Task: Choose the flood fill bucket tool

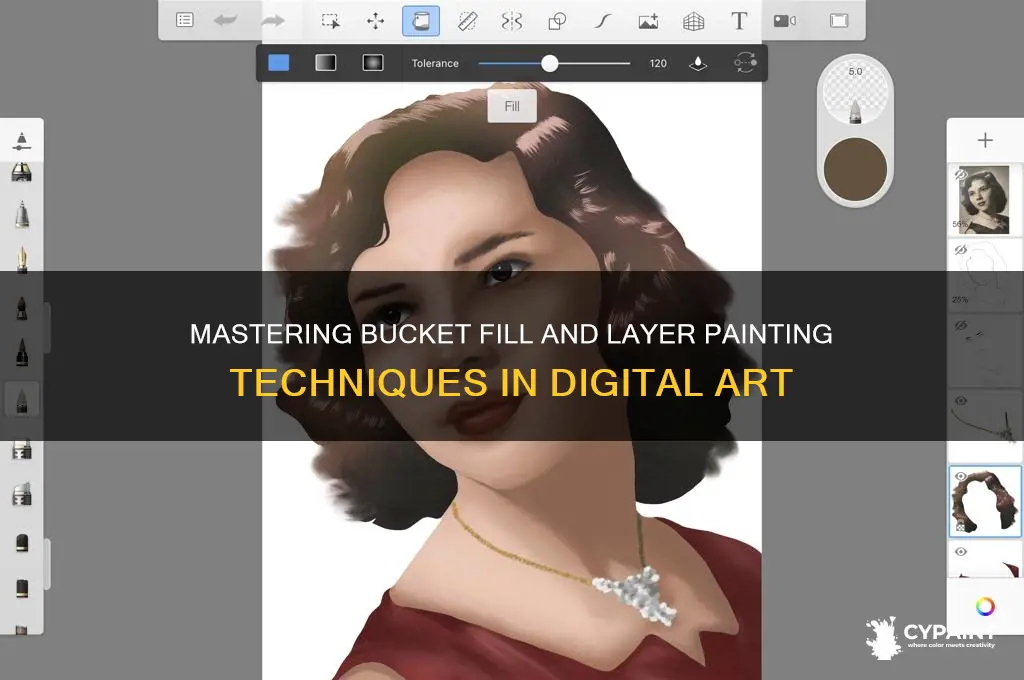Action: click(421, 21)
